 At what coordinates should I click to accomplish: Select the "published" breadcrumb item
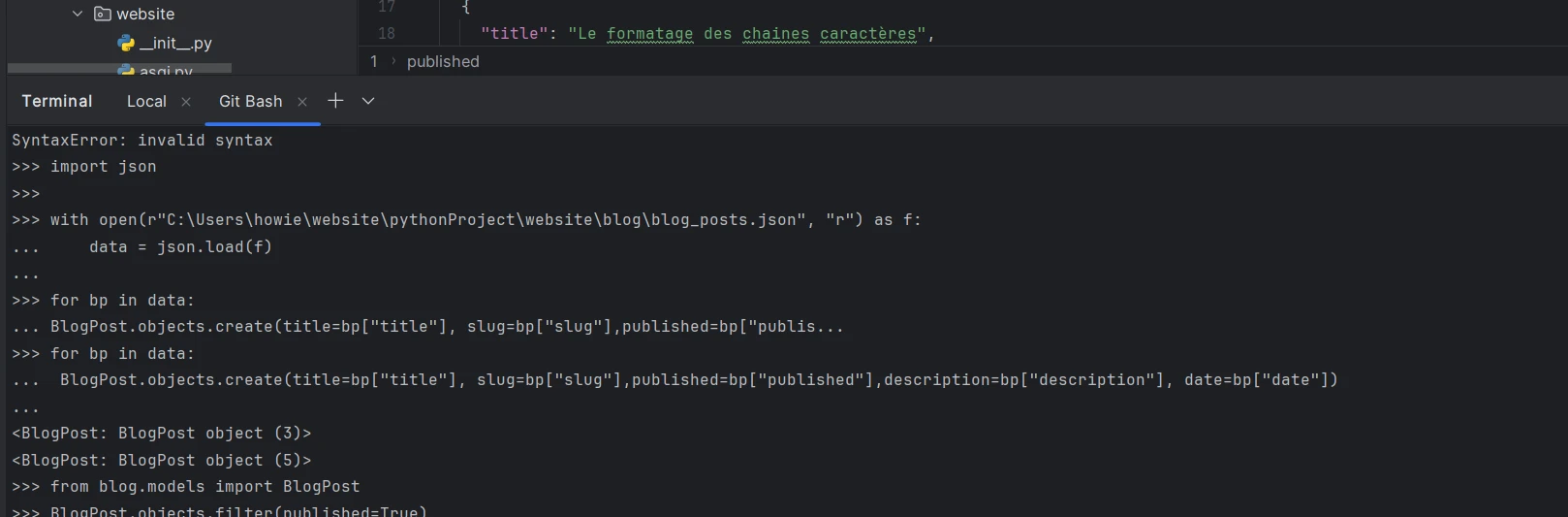point(443,61)
